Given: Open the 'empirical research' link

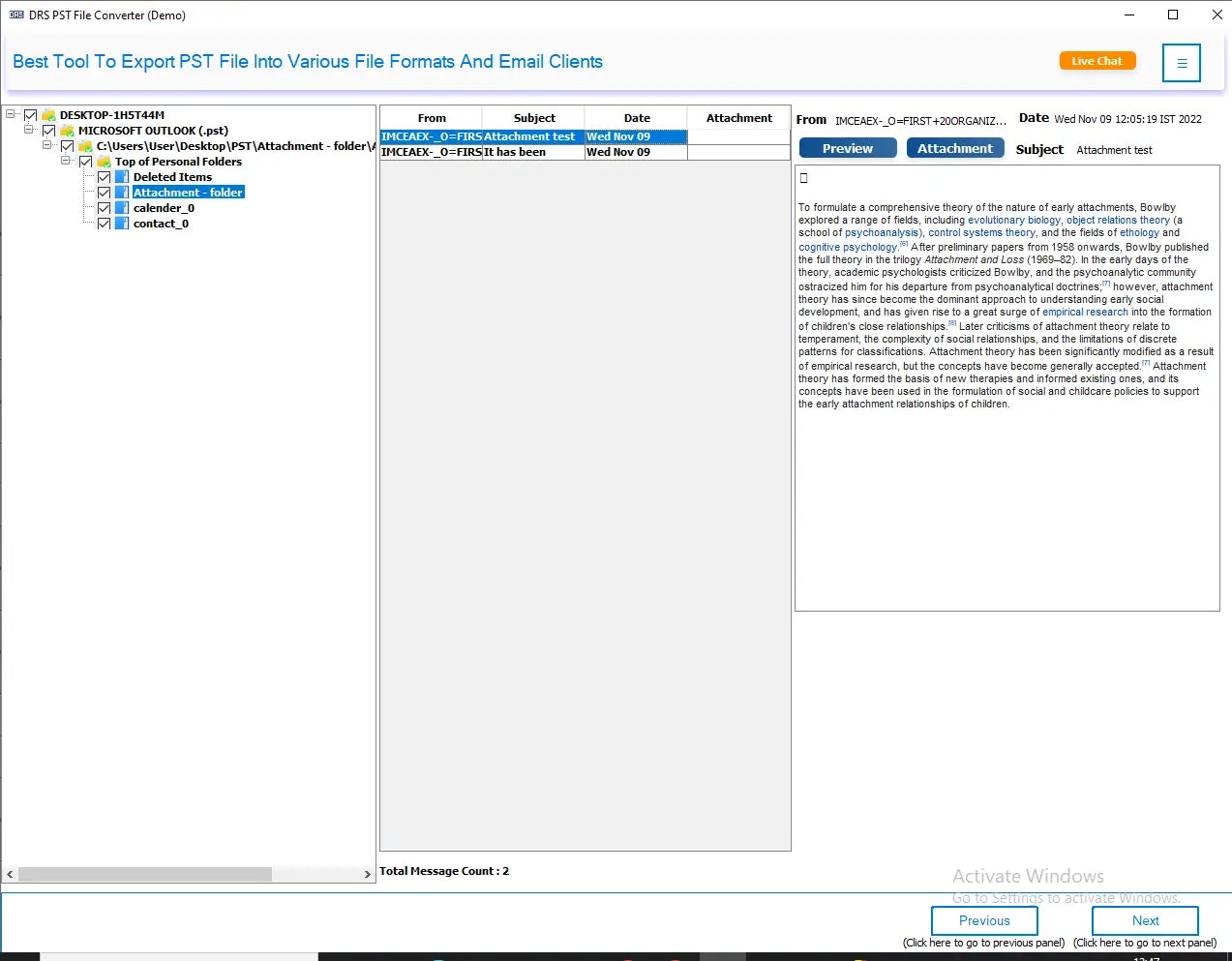Looking at the screenshot, I should [x=1085, y=313].
